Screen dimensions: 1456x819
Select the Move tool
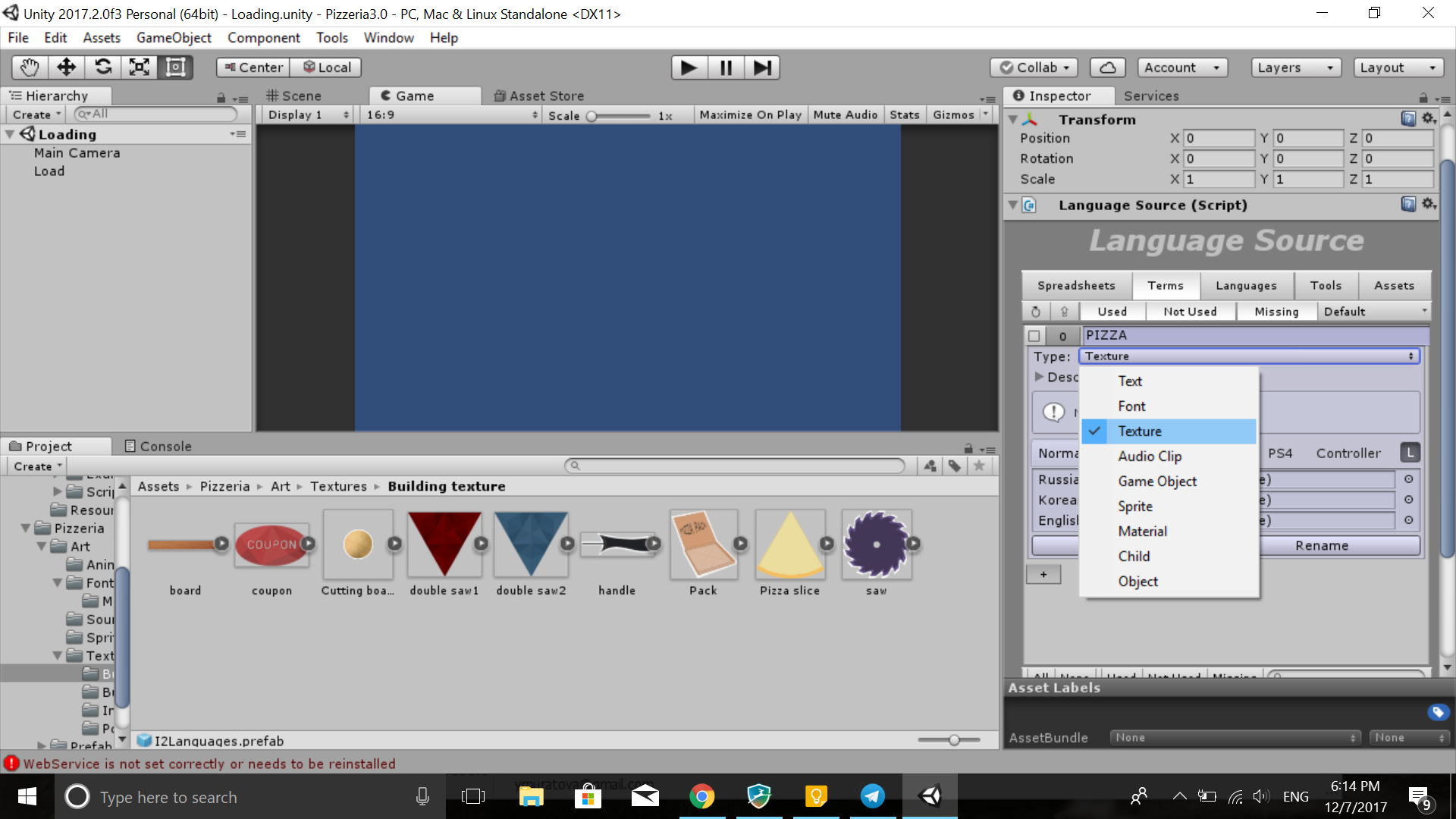pyautogui.click(x=66, y=67)
